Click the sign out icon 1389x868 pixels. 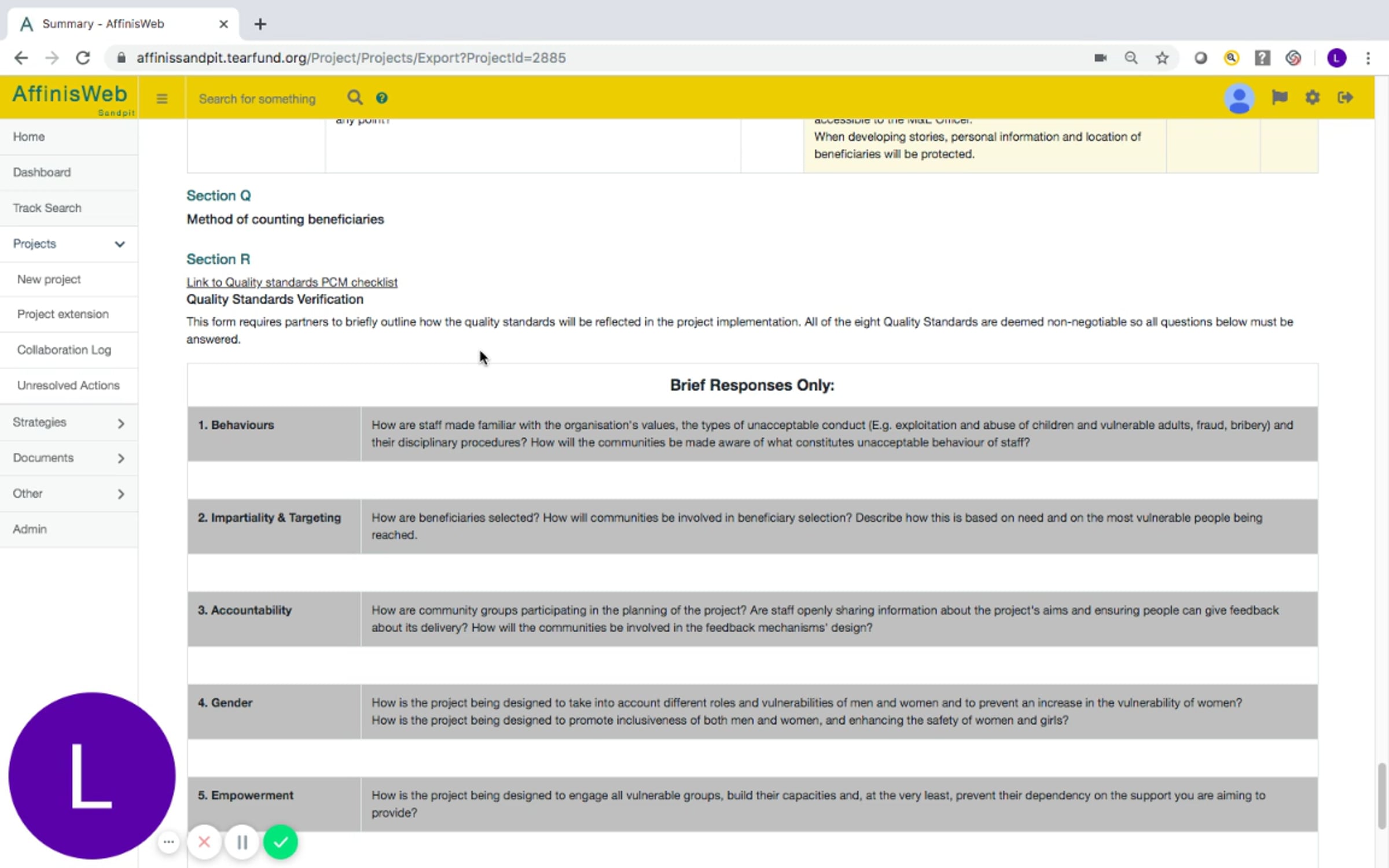tap(1346, 97)
